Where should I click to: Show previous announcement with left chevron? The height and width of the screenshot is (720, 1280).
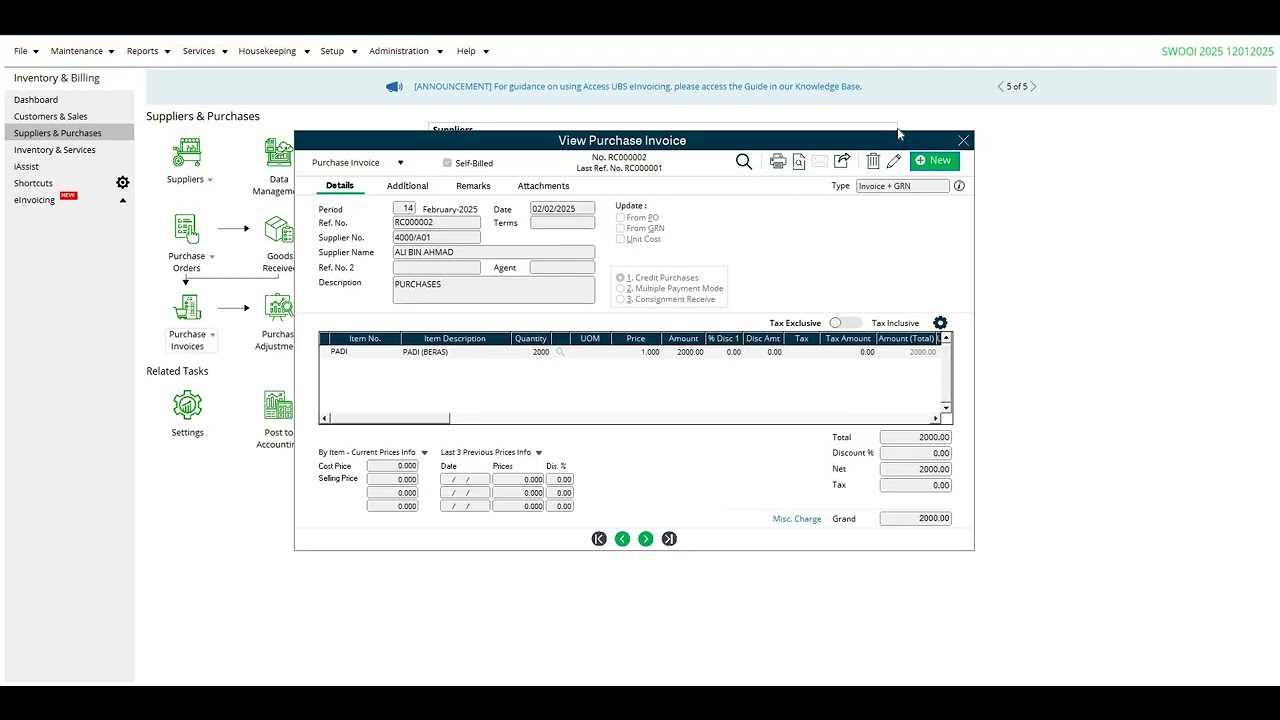pyautogui.click(x=1001, y=87)
